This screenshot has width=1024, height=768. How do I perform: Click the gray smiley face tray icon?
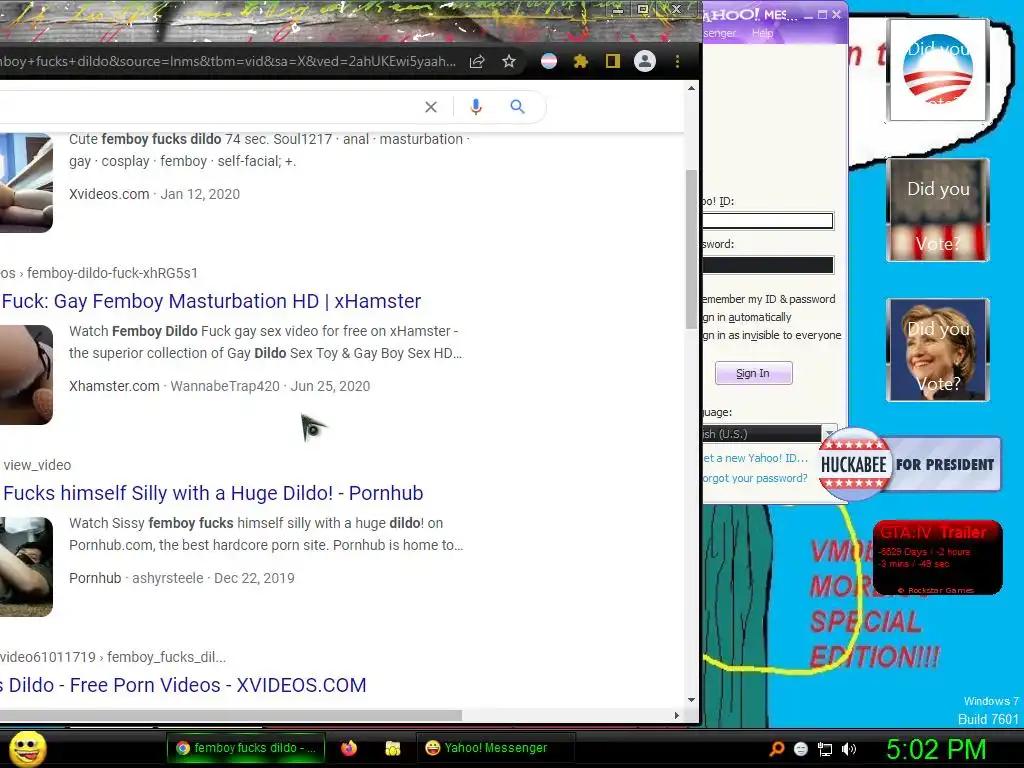801,749
